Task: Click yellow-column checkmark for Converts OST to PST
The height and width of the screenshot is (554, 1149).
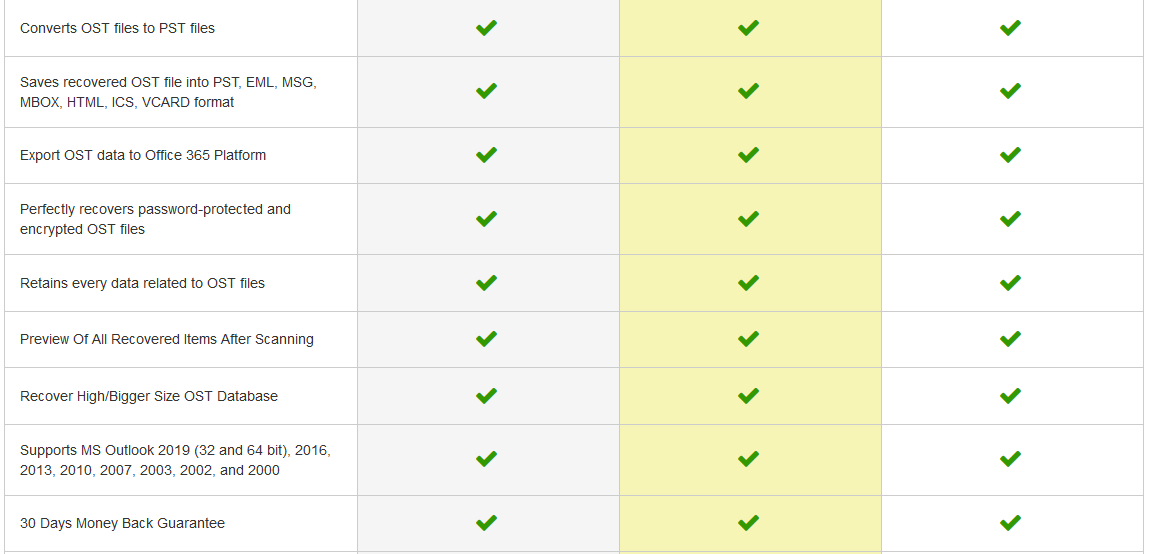Action: [748, 28]
